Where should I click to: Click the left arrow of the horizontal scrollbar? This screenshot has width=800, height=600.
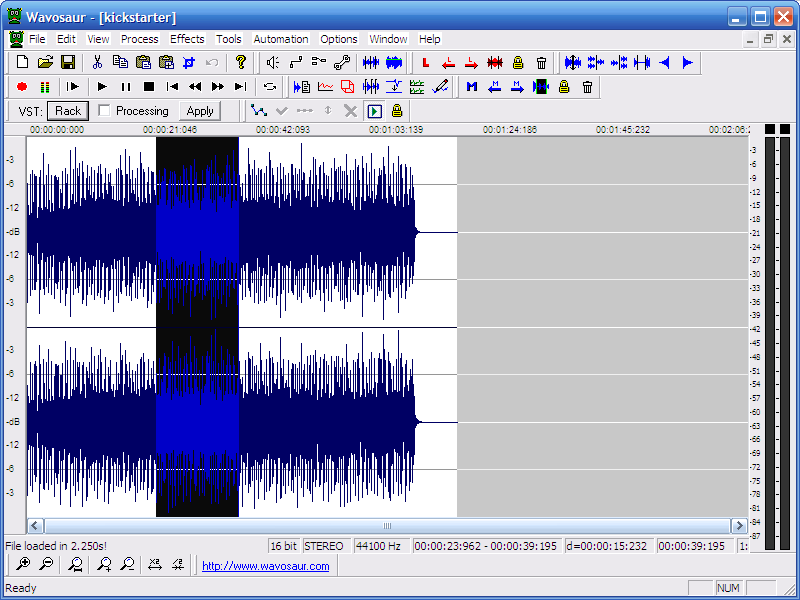(x=35, y=526)
